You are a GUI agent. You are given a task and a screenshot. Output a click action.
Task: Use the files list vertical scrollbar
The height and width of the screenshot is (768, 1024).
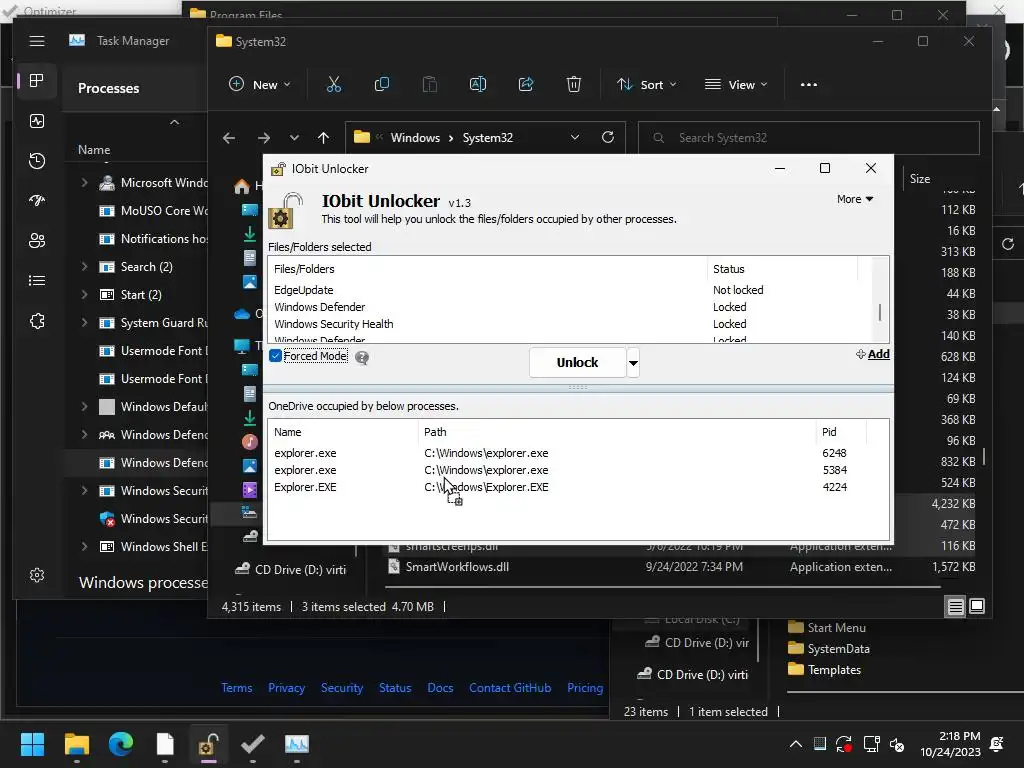tap(880, 312)
